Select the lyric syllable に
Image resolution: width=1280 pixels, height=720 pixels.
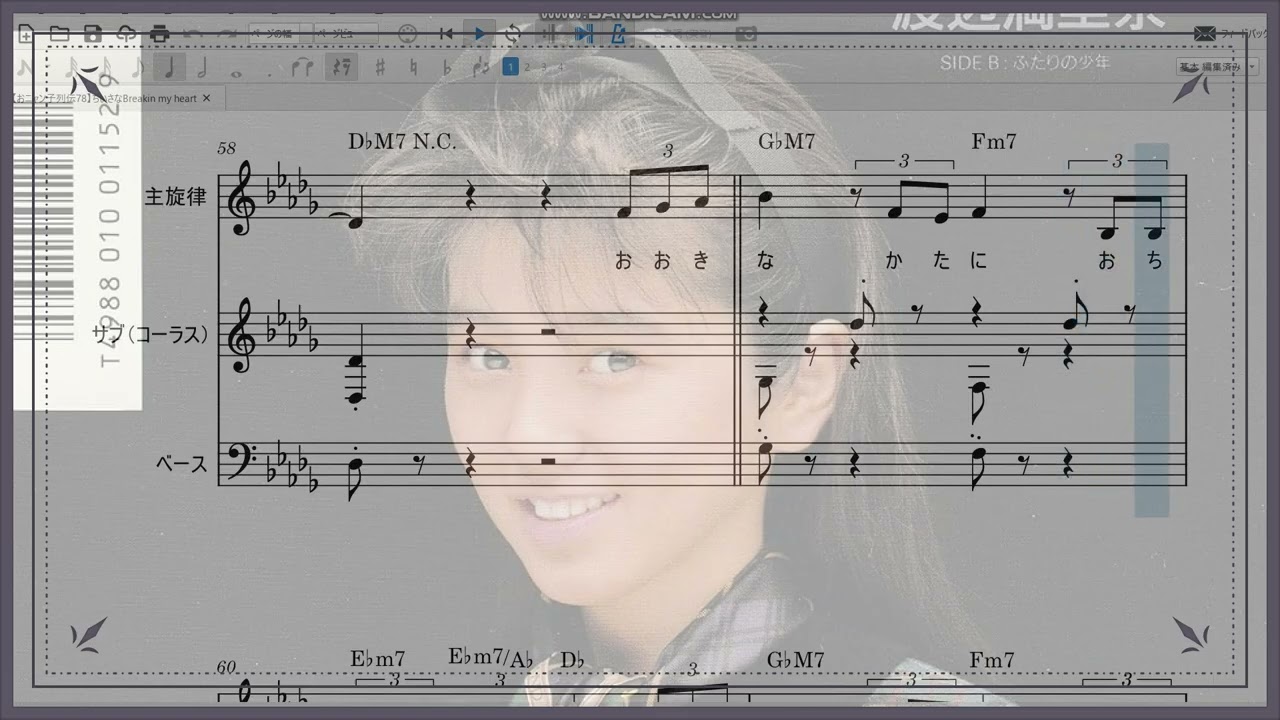[x=978, y=261]
